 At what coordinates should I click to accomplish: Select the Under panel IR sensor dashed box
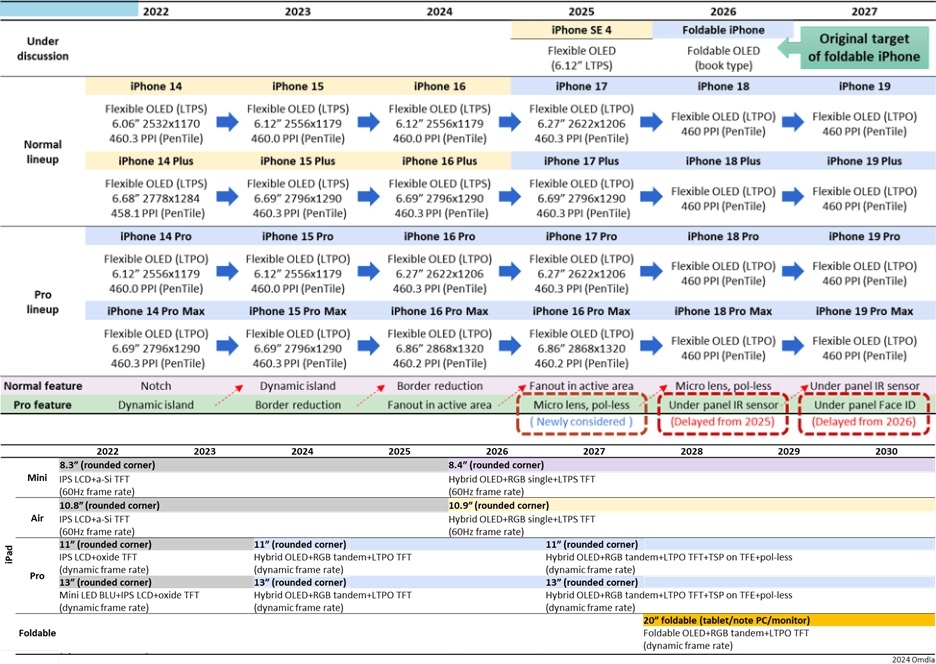[722, 413]
